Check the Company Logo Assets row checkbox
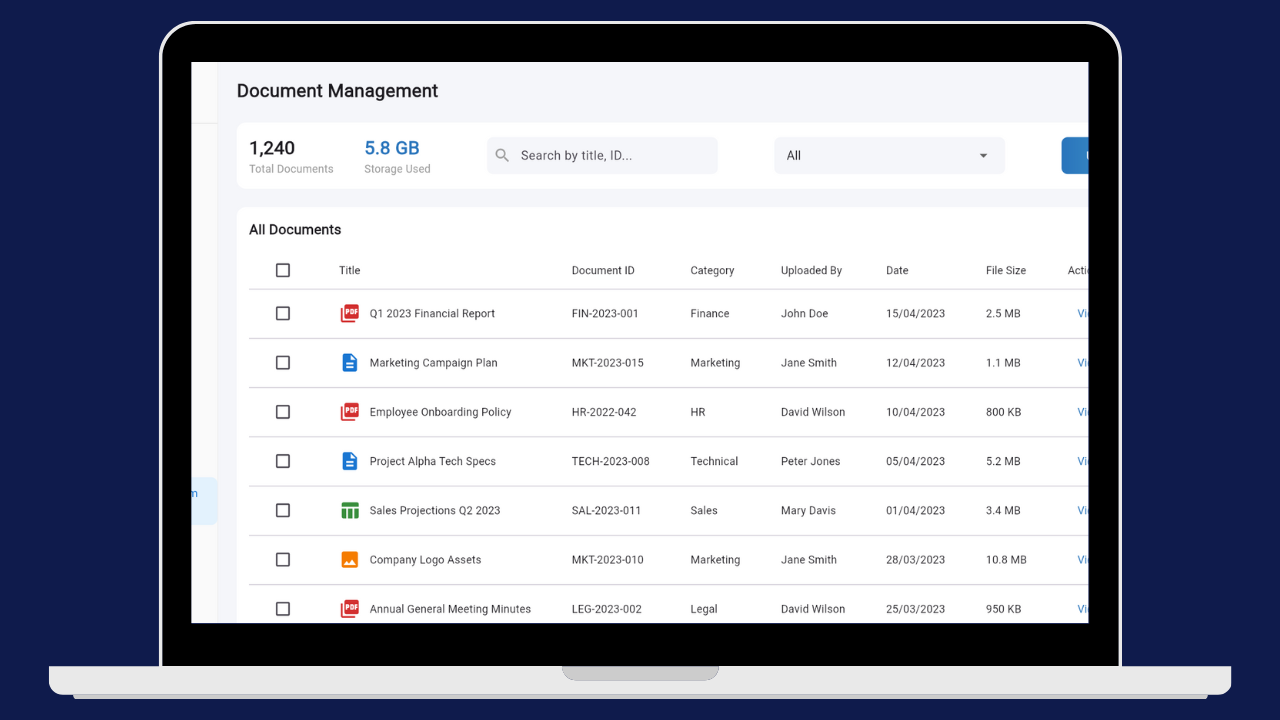The height and width of the screenshot is (720, 1280). pos(283,559)
